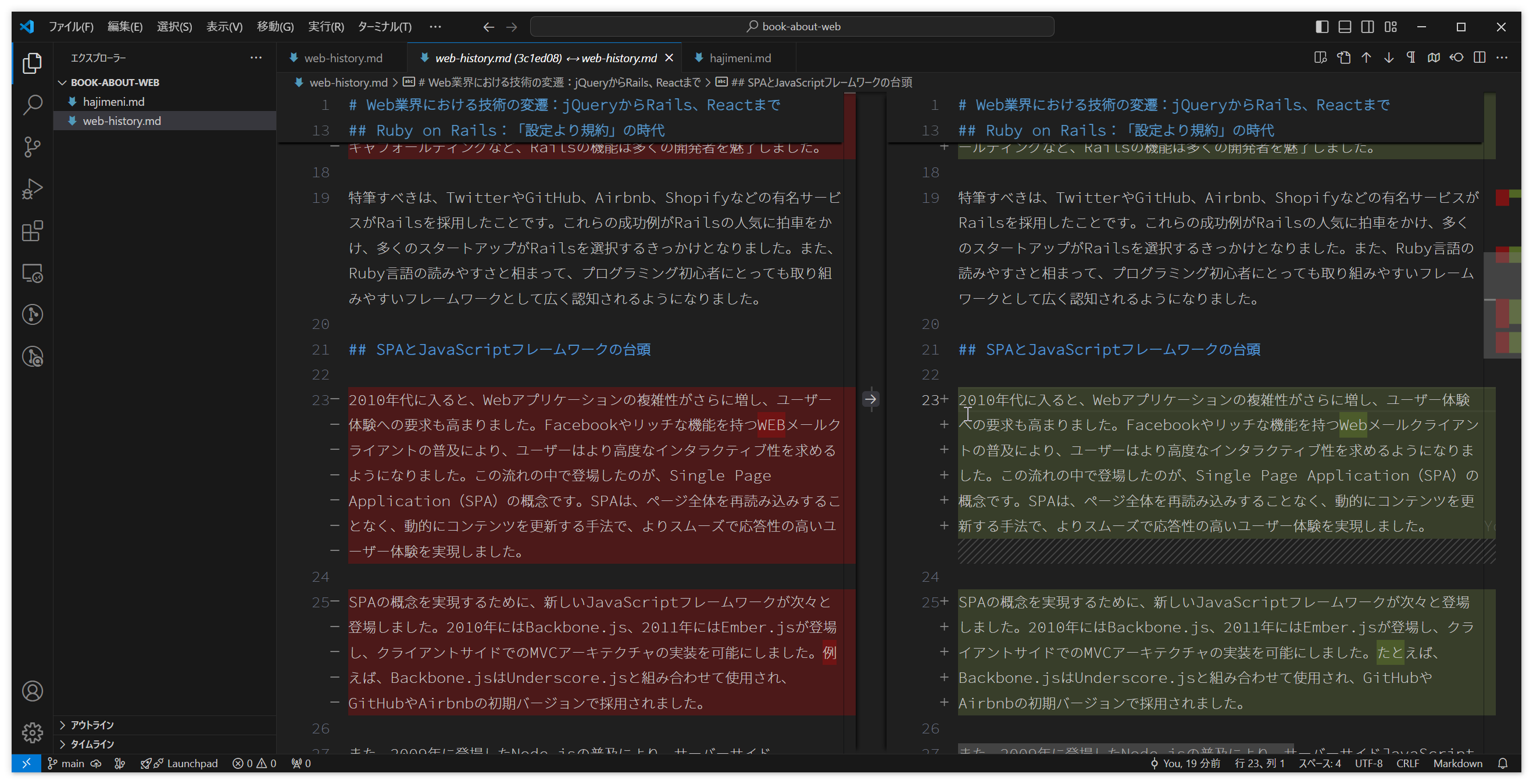Open the 実行(R) menu

(326, 27)
